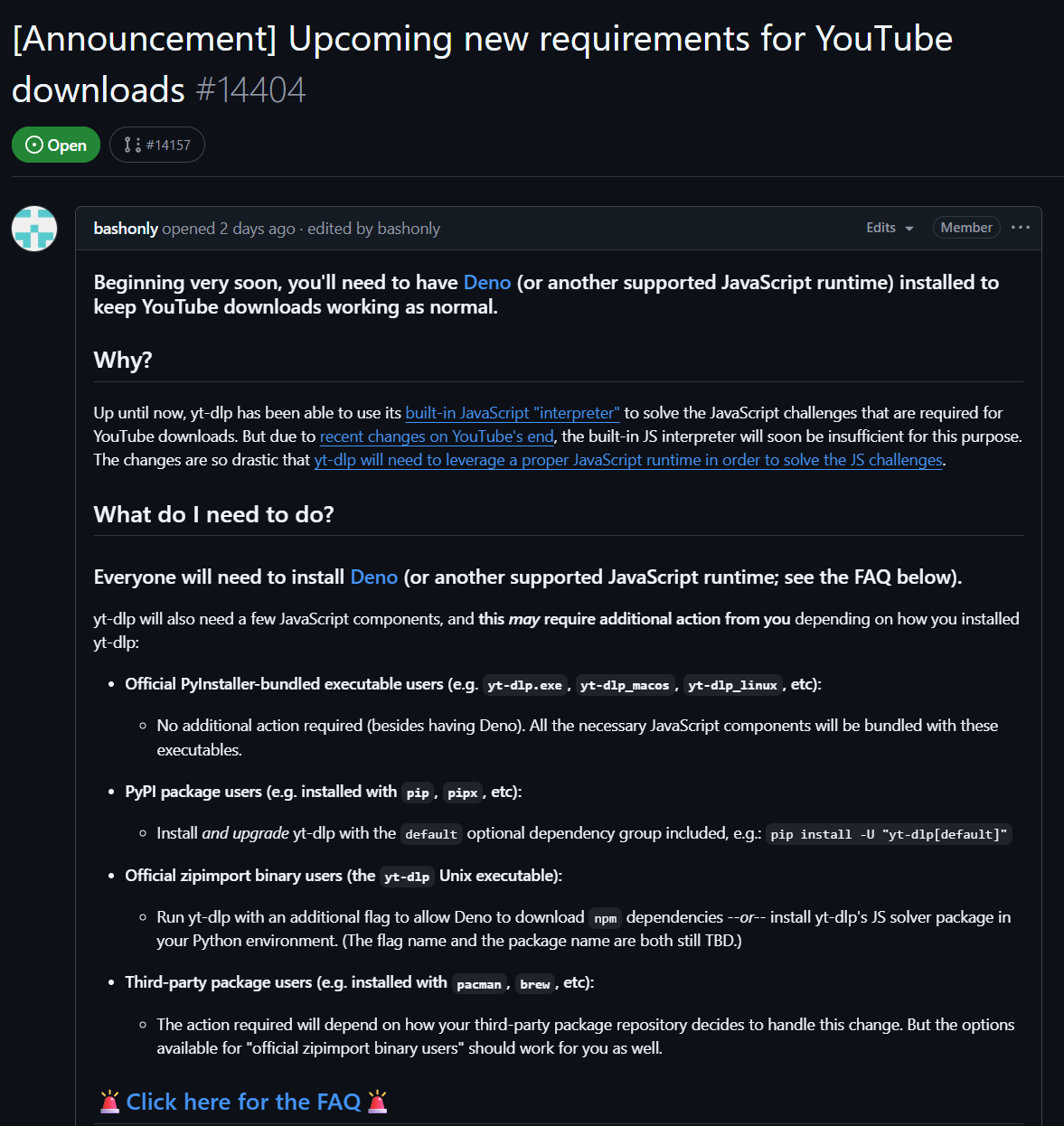1064x1126 pixels.
Task: Click bashonly's avatar icon
Action: tap(34, 229)
